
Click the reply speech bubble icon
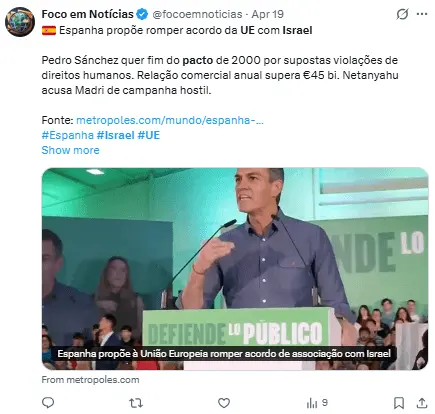coord(48,403)
